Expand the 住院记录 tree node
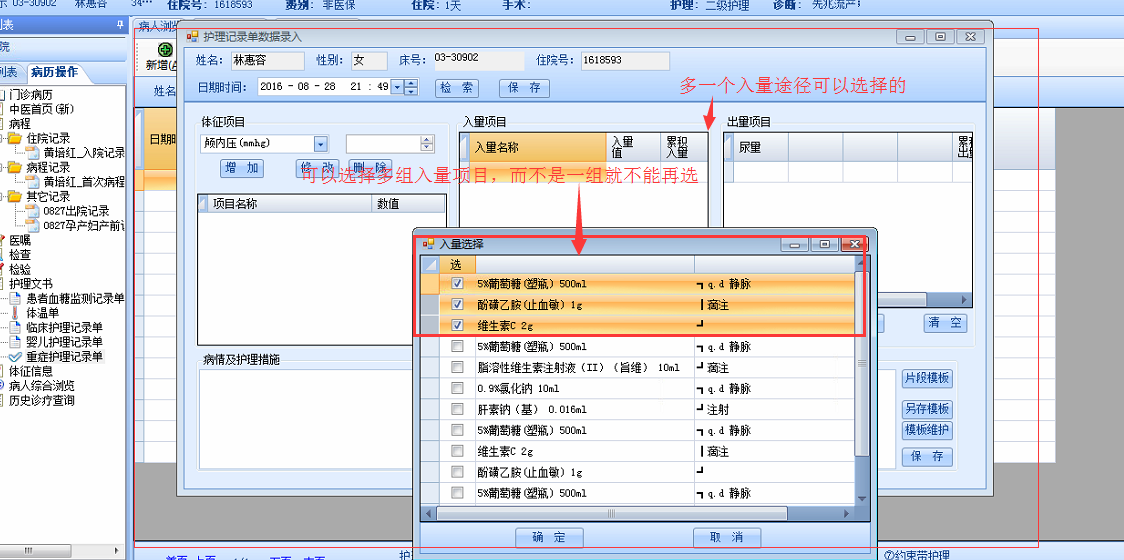This screenshot has width=1124, height=560. (2, 138)
